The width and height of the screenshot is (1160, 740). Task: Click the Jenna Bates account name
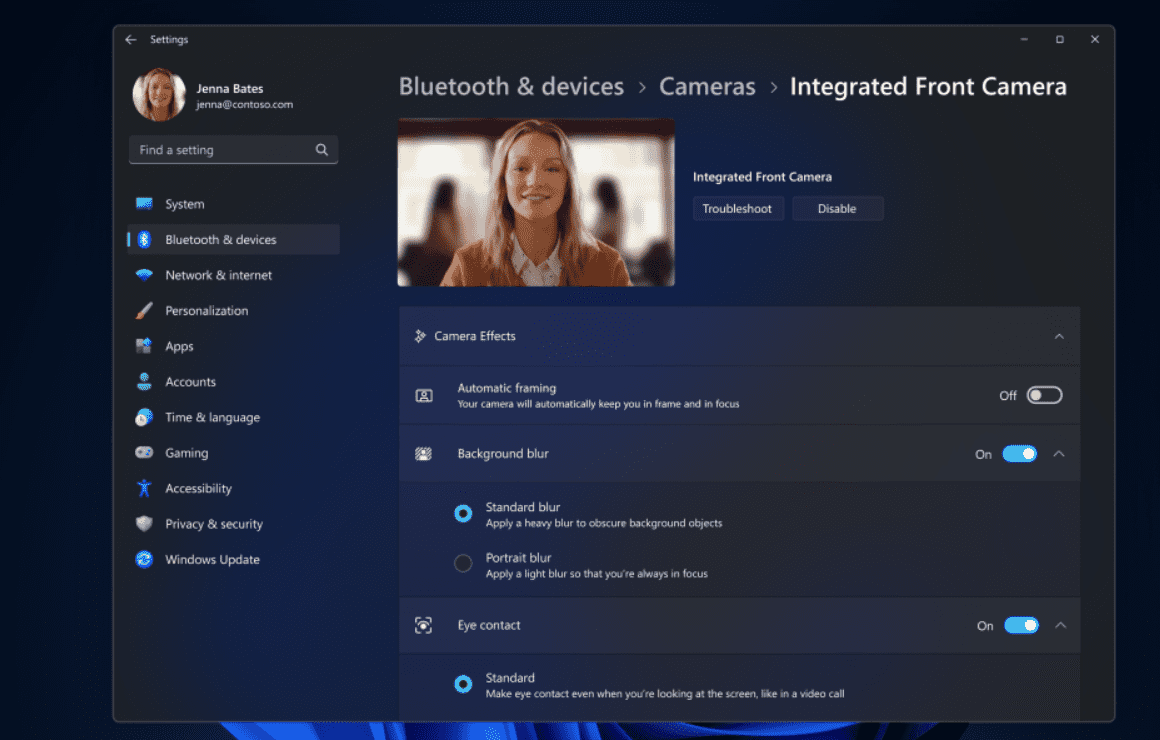point(230,88)
